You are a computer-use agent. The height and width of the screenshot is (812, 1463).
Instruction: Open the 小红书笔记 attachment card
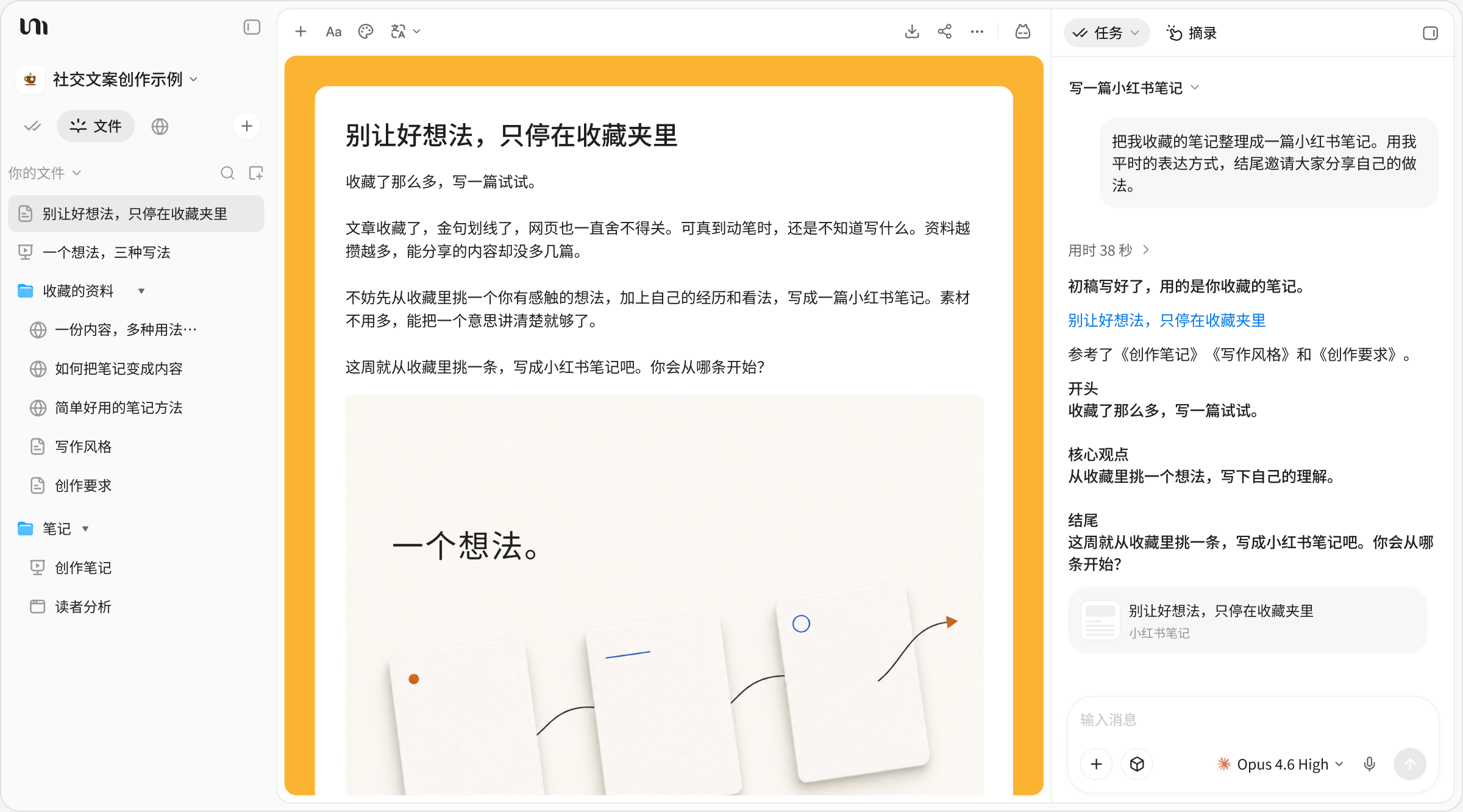click(1247, 620)
